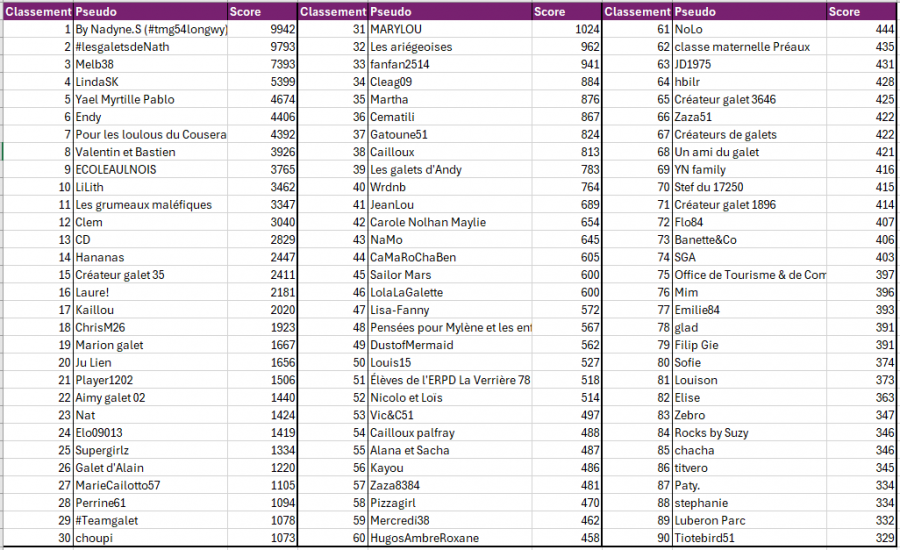This screenshot has width=900, height=550.
Task: Click the cell 'Melb38'
Action: [x=150, y=64]
